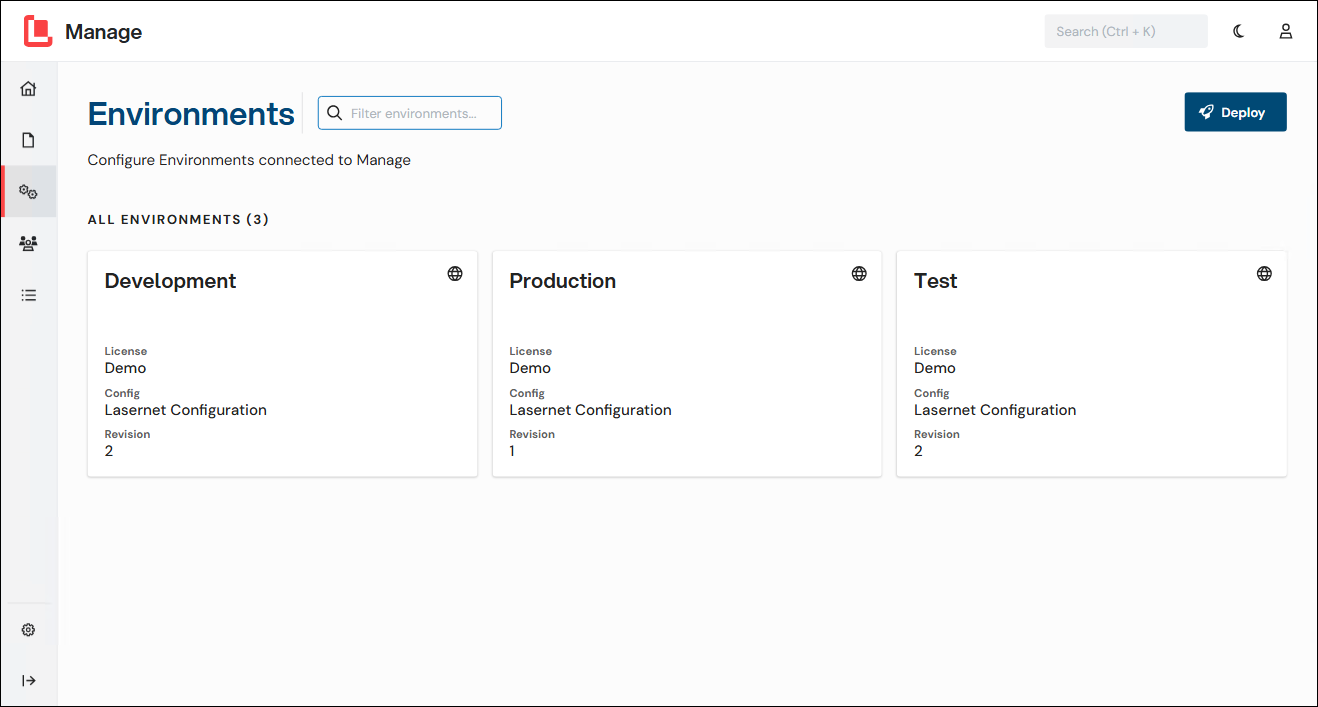Viewport: 1318px width, 707px height.
Task: Open the Production environment card title
Action: (562, 281)
